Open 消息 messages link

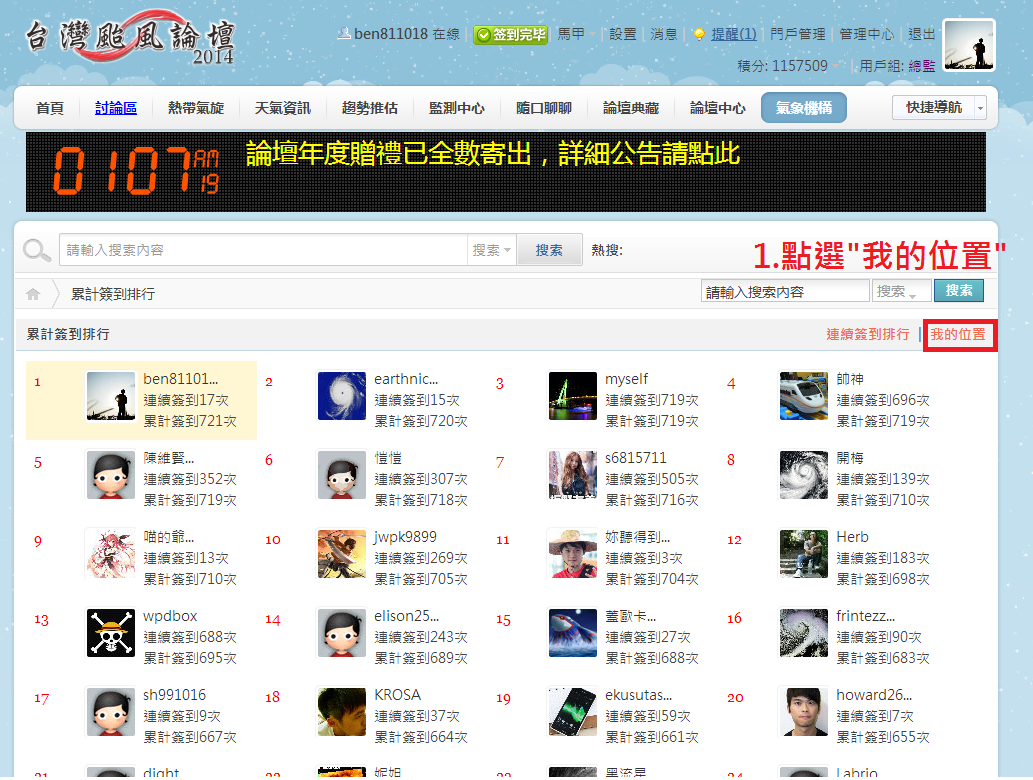coord(663,34)
